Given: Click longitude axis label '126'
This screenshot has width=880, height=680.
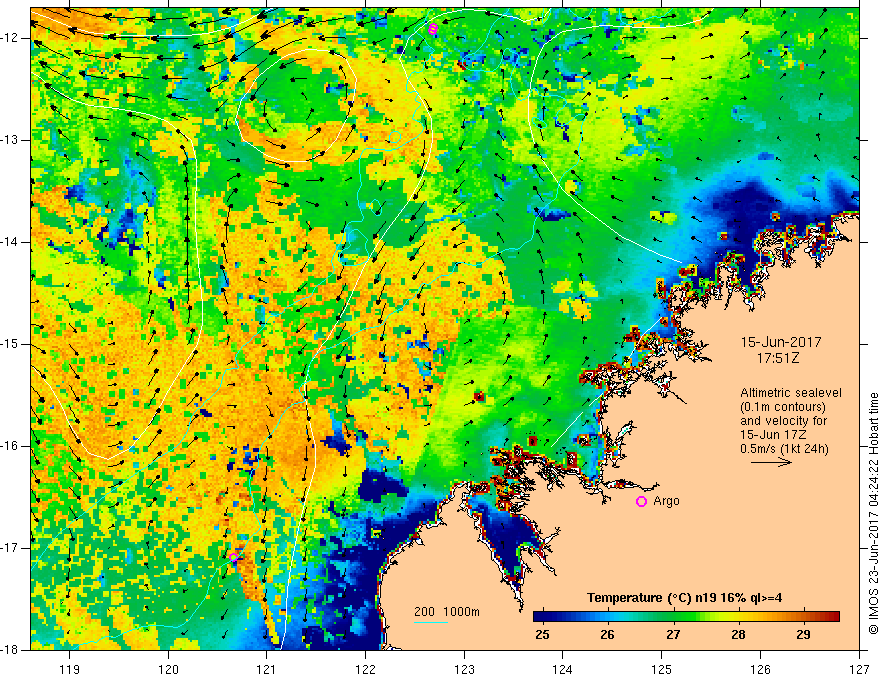Looking at the screenshot, I should click(x=760, y=670).
